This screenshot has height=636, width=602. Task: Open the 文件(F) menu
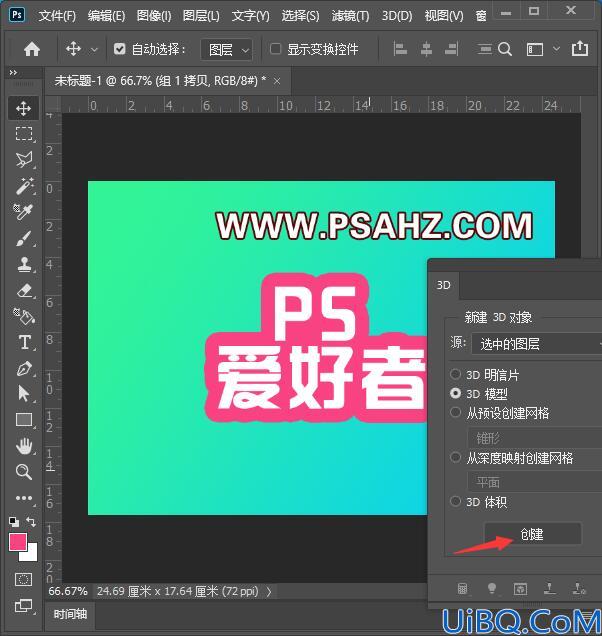tap(57, 16)
